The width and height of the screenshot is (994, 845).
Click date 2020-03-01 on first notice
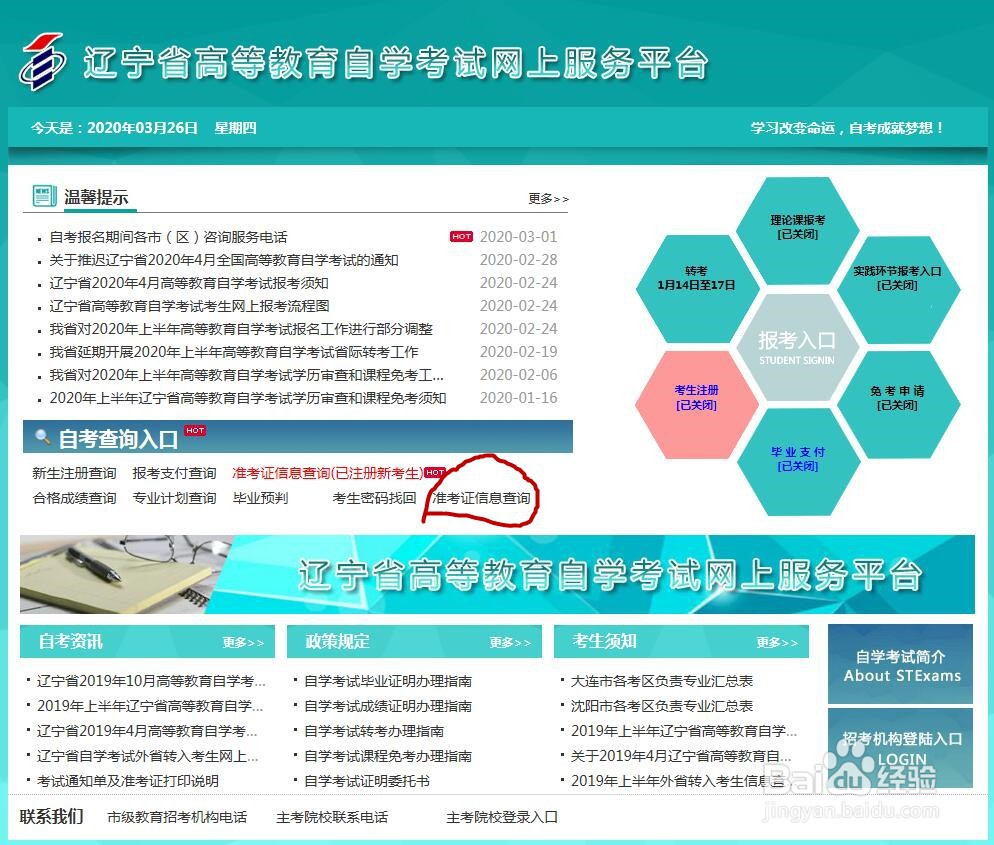519,237
